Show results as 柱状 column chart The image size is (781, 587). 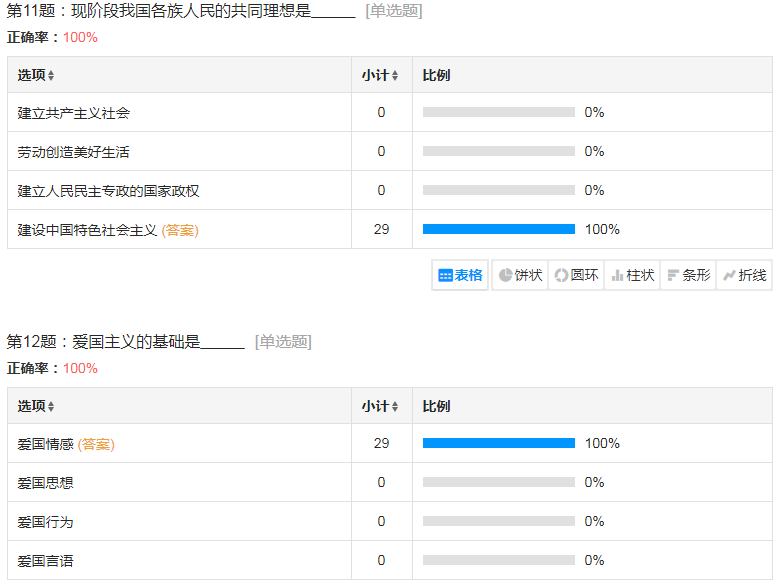(x=632, y=275)
